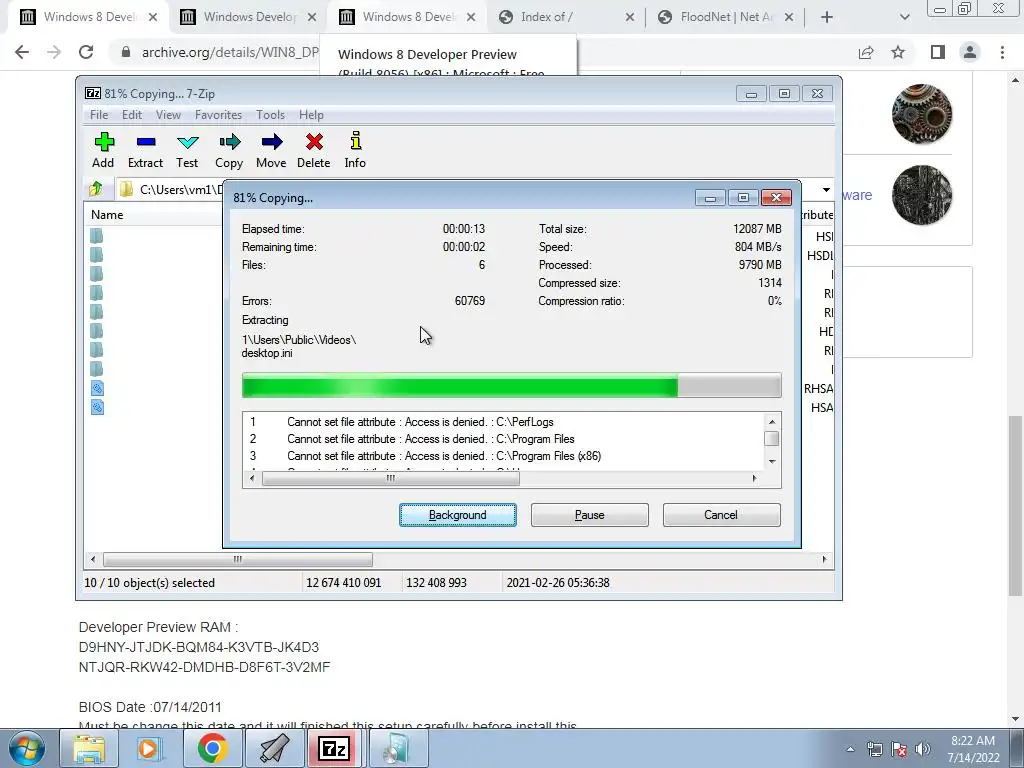Screen dimensions: 1024x768
Task: Click the Windows Start button
Action: click(x=27, y=748)
